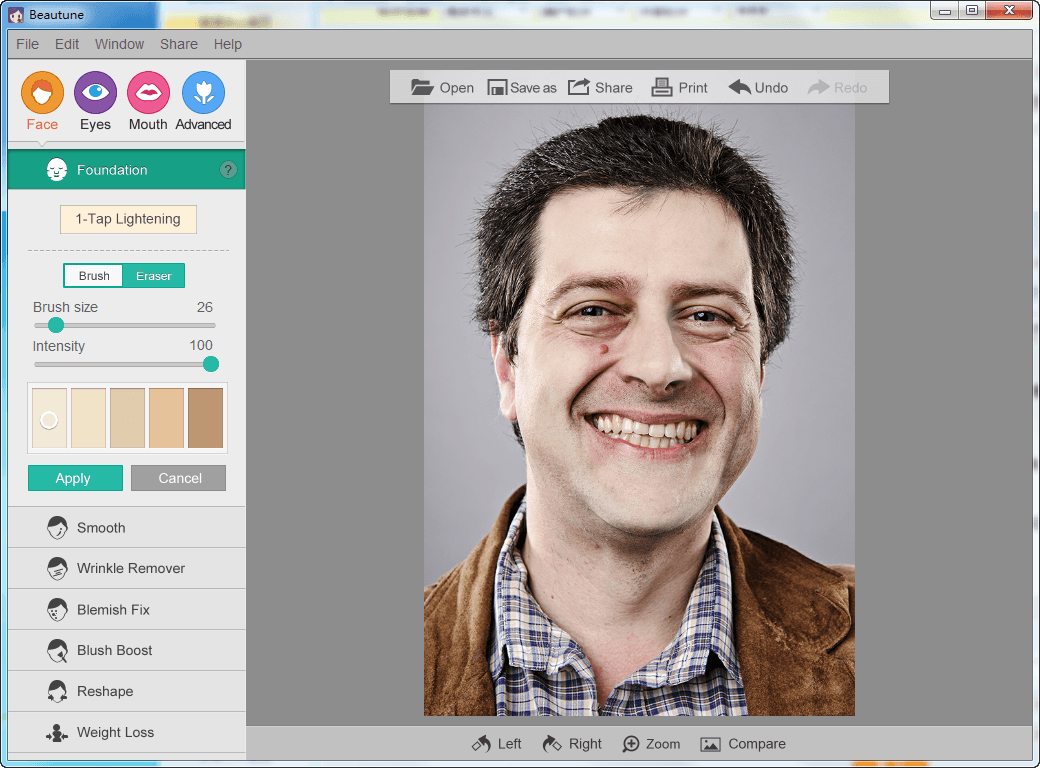The image size is (1040, 768).
Task: Minimize the Beautune window
Action: point(944,11)
